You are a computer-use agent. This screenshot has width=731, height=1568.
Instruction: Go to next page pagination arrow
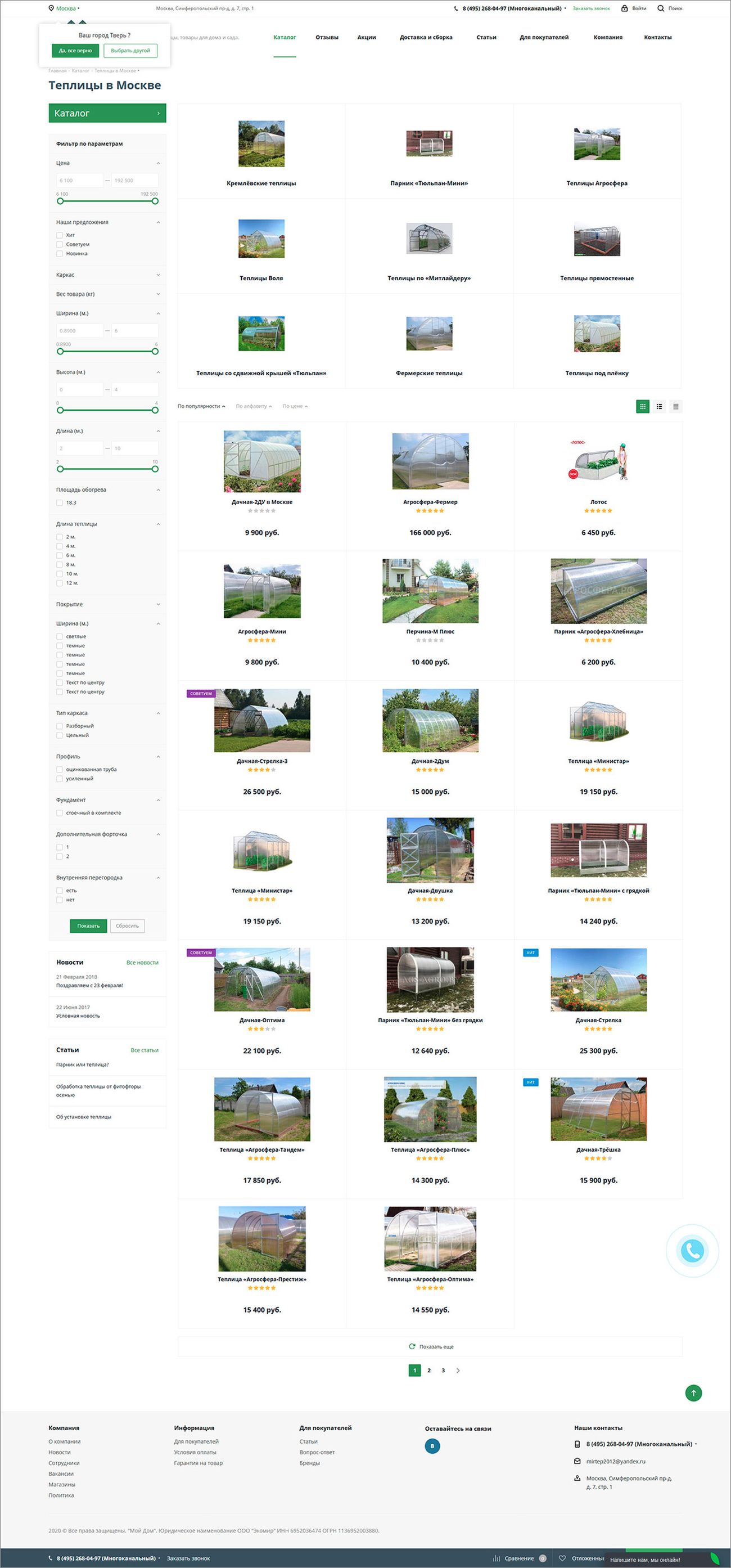[458, 1370]
